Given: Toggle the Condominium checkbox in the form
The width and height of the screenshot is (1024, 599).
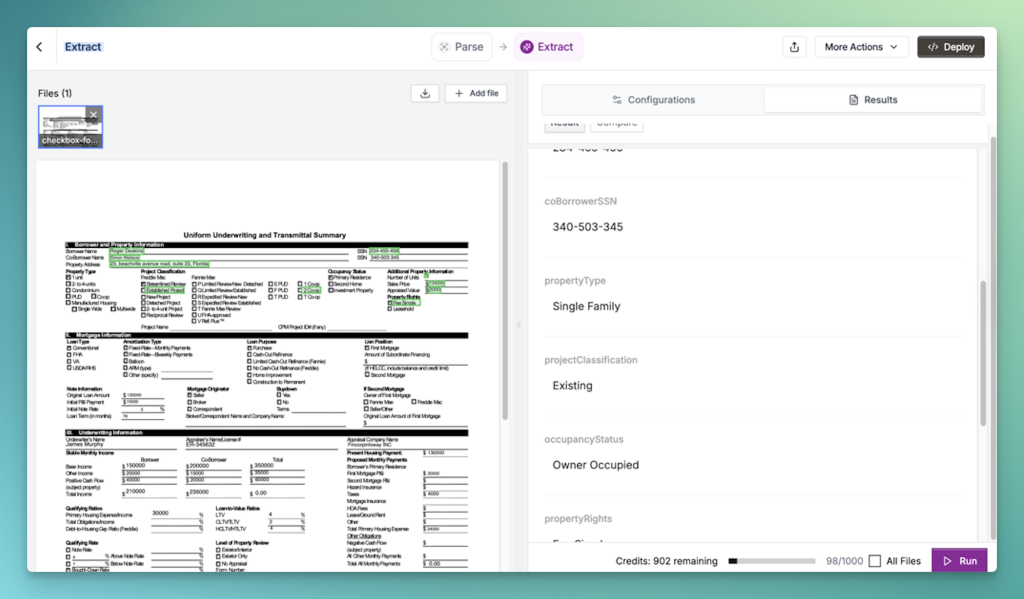Looking at the screenshot, I should (69, 290).
